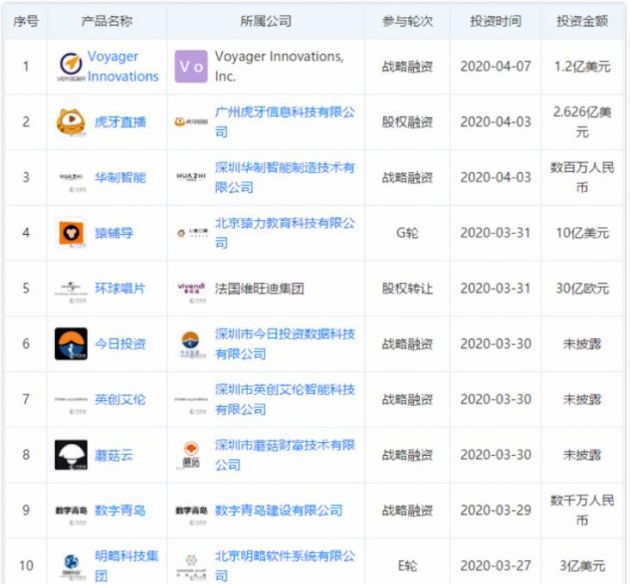Image resolution: width=630 pixels, height=584 pixels.
Task: Open 深圳市今日投资数据科技有限公司 link
Action: (x=285, y=344)
